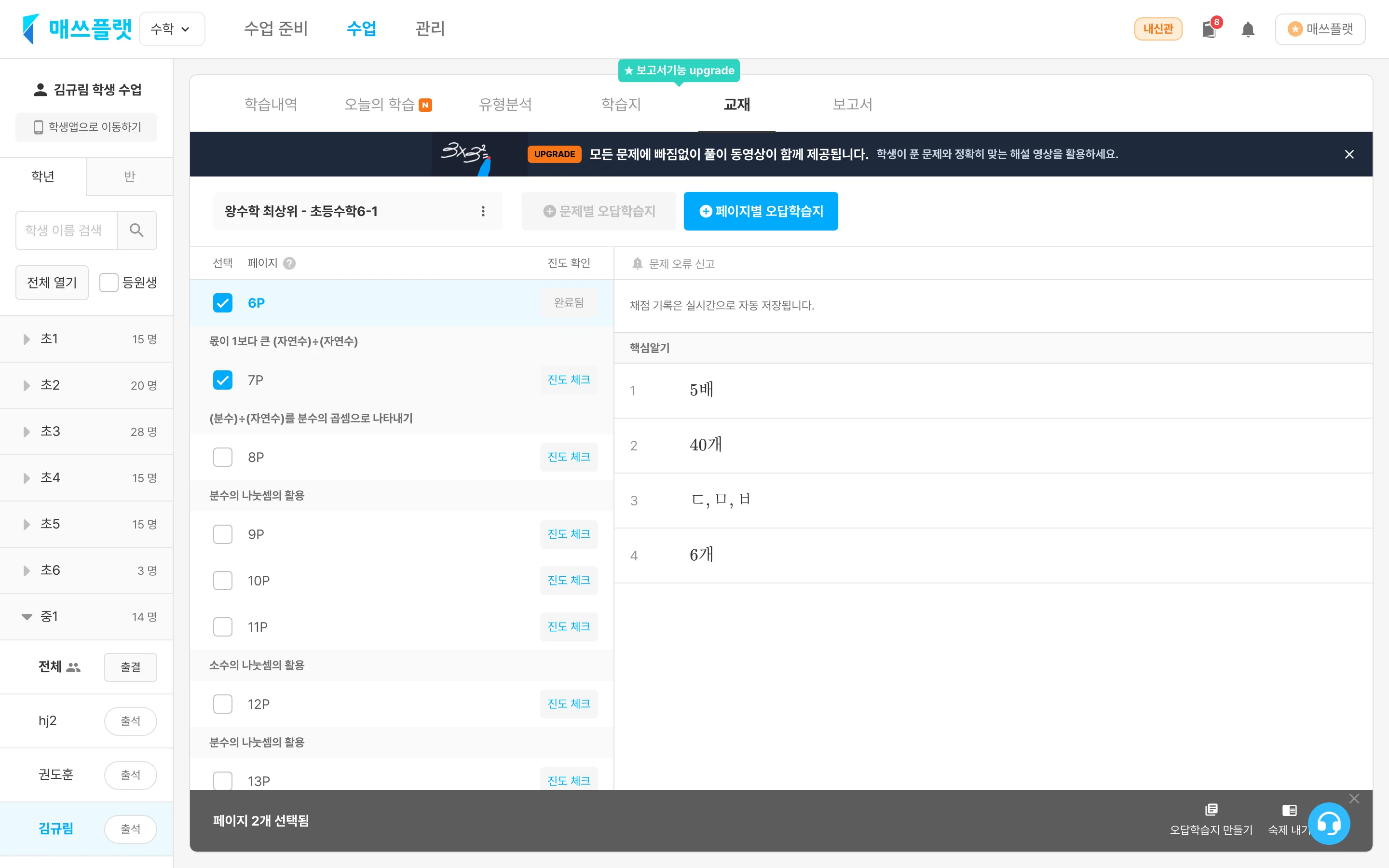Uncheck the 6P page checkbox
This screenshot has height=868, width=1389.
coord(223,302)
